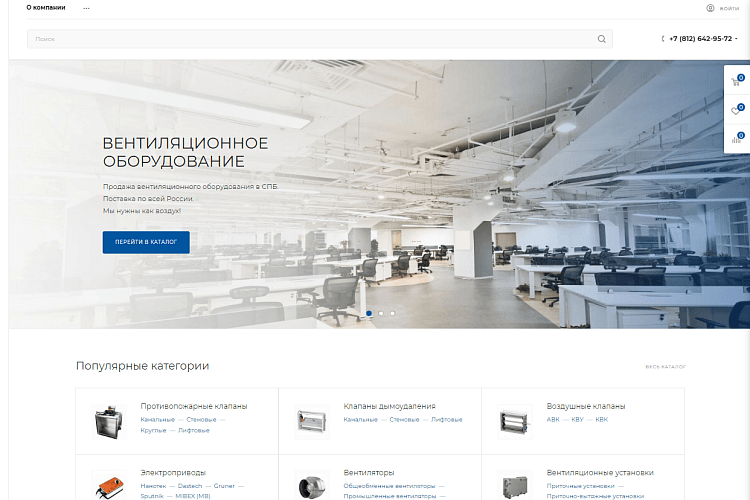Open the favorites heart icon
The width and height of the screenshot is (750, 500).
pos(736,111)
